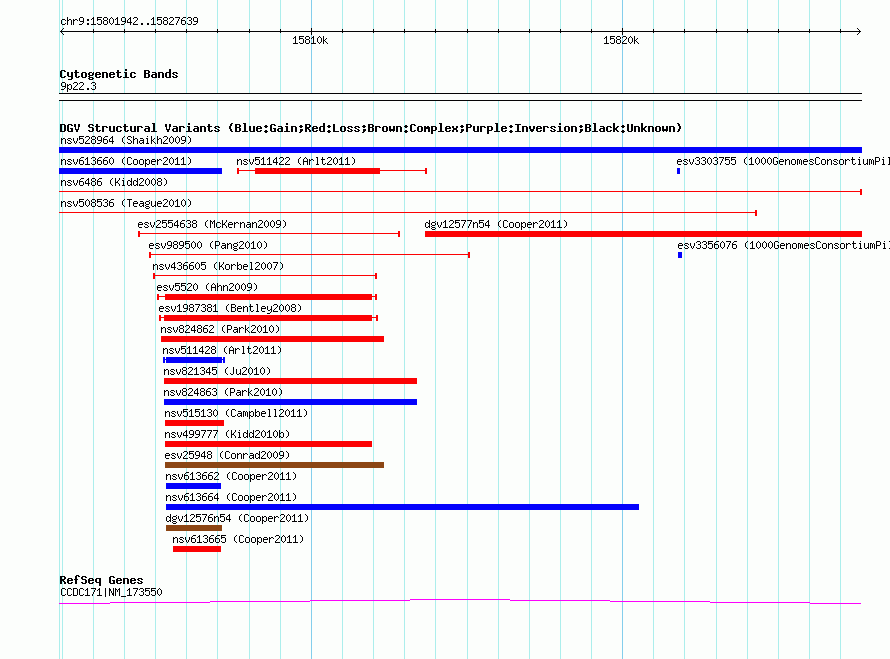Click the chr9:15801942..15827639 coordinates label
Screen dimensions: 890x659
[129, 22]
